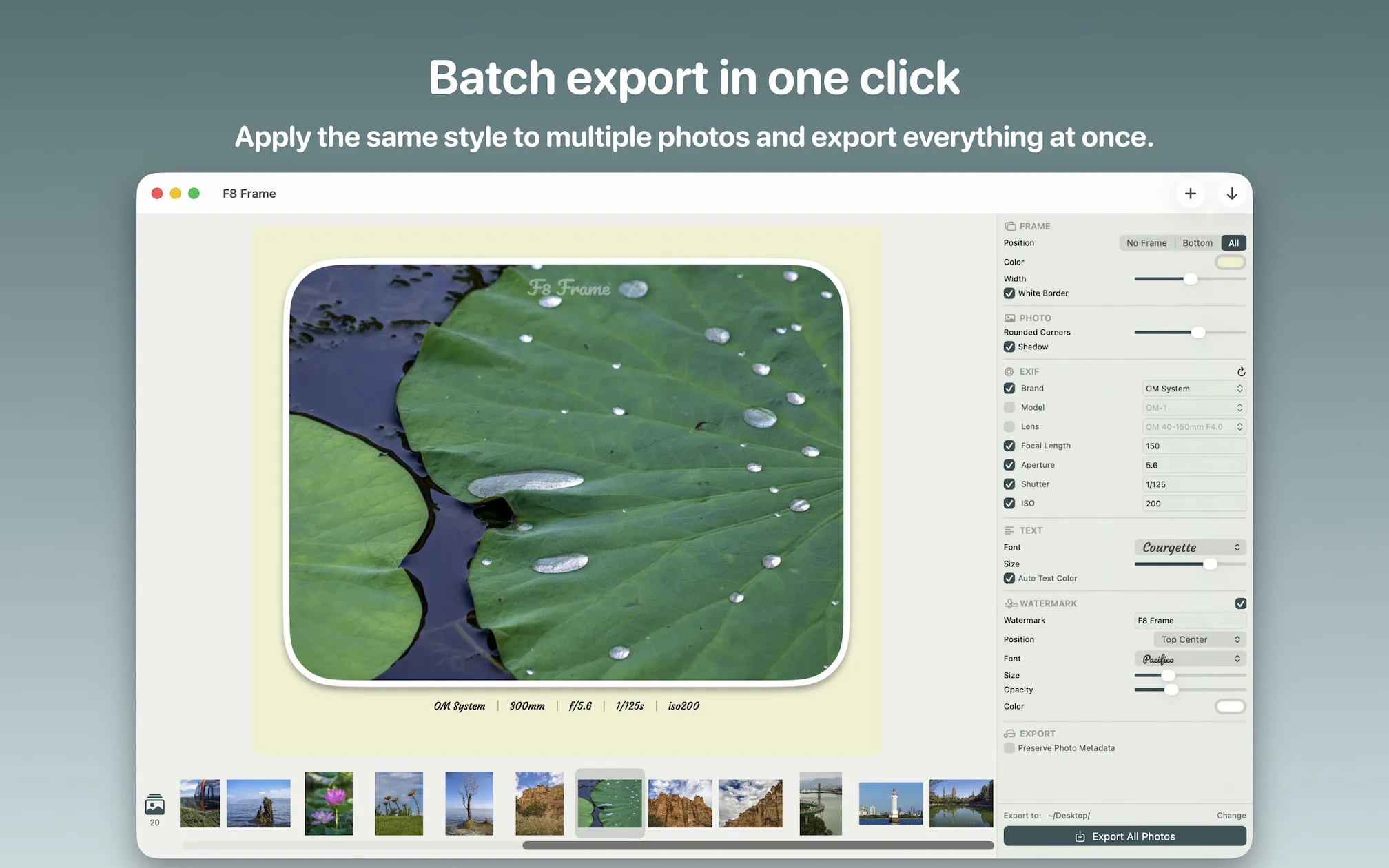Click the watermark Opacity slider
Viewport: 1389px width, 868px height.
point(1190,690)
